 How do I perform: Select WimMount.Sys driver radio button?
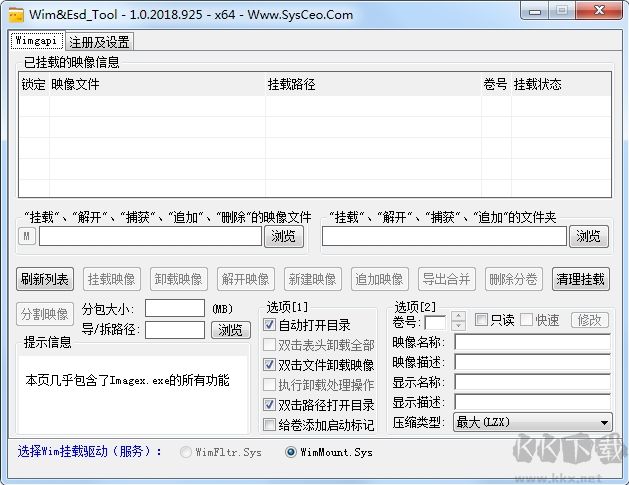click(291, 452)
